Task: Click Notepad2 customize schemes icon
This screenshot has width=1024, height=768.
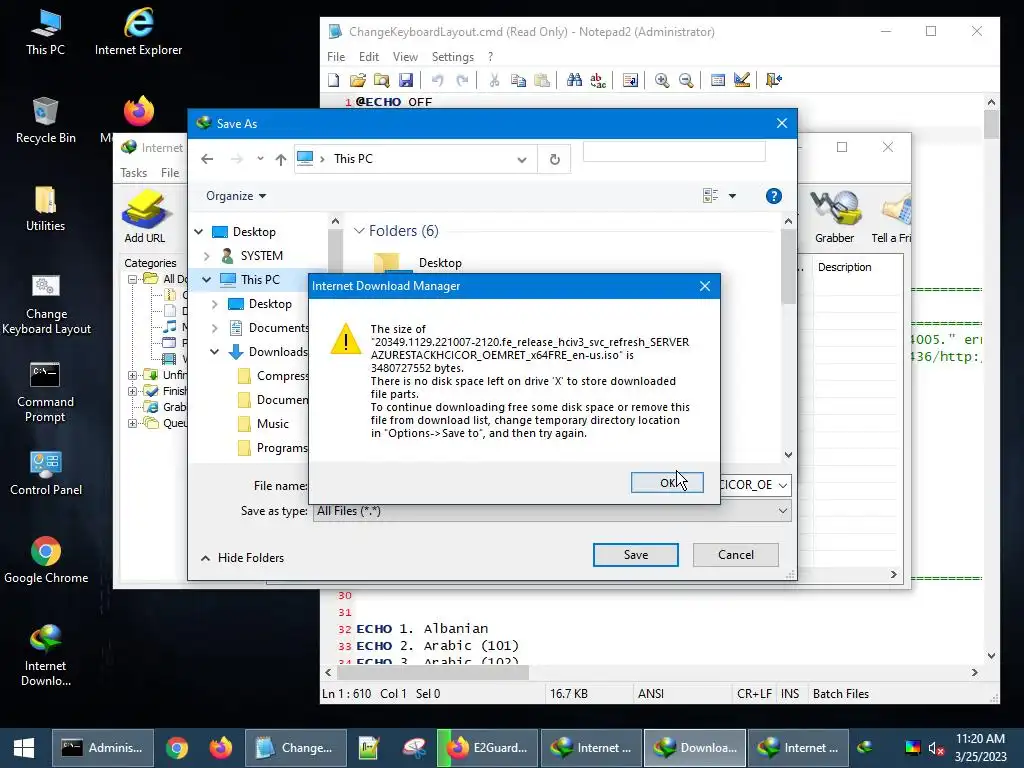Action: click(742, 80)
